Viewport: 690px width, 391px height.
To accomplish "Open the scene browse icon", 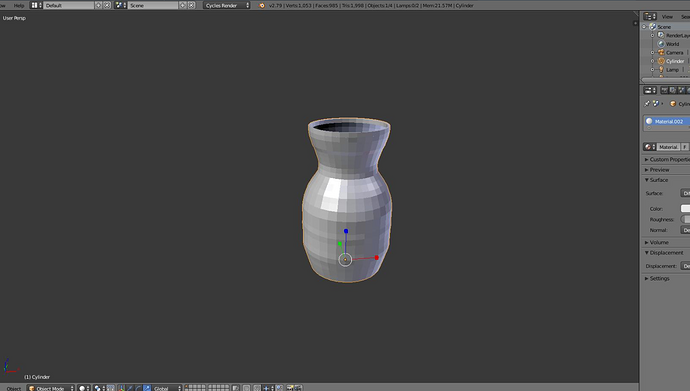I will pos(121,5).
